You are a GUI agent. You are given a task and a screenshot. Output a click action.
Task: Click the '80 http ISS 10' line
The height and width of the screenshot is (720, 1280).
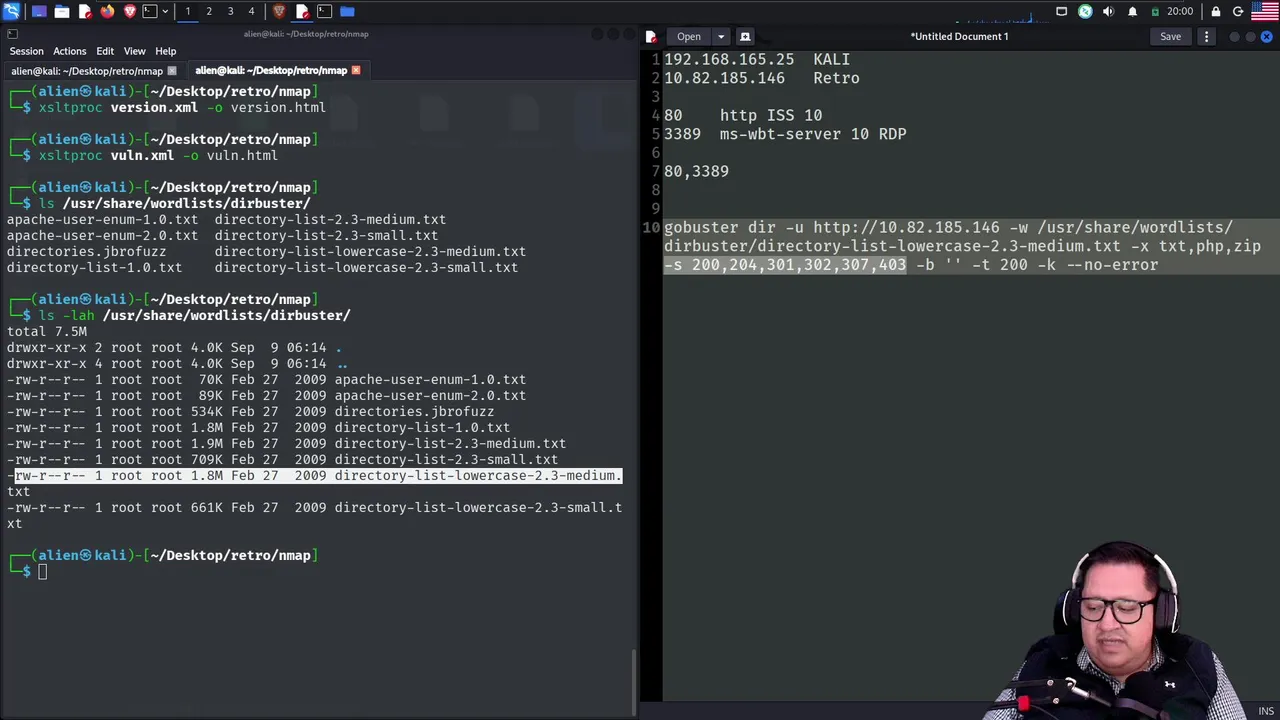[743, 115]
